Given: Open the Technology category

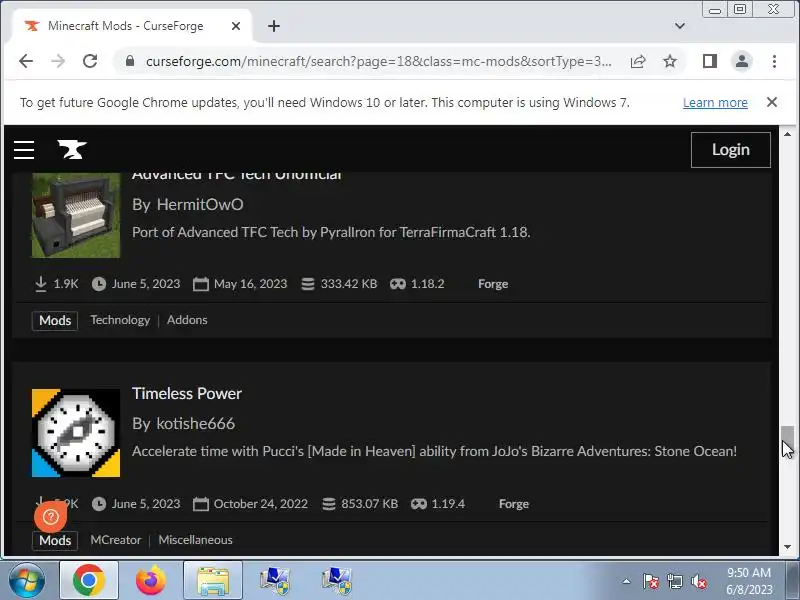Looking at the screenshot, I should [x=120, y=320].
